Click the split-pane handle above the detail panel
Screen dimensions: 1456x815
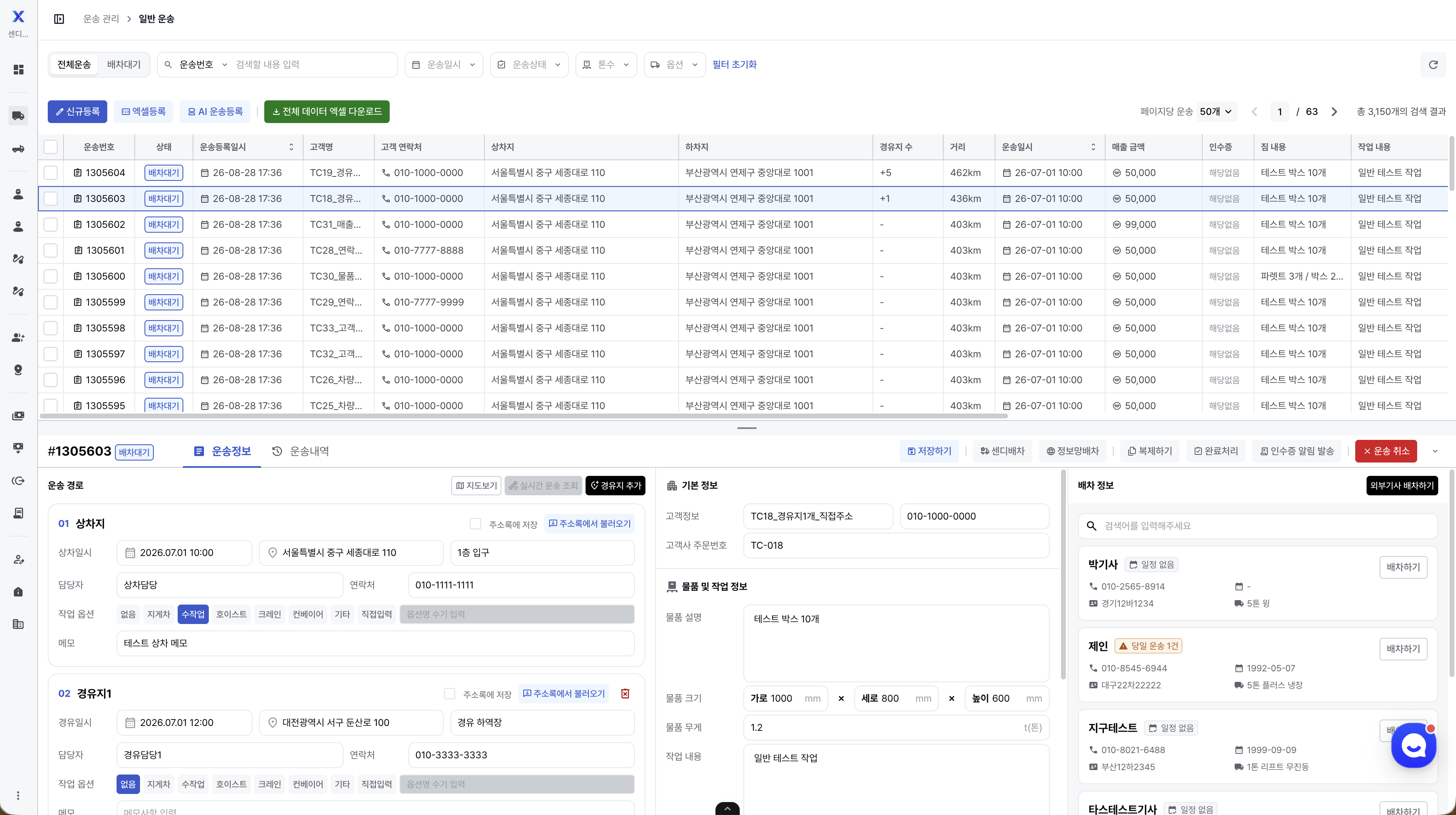(747, 429)
